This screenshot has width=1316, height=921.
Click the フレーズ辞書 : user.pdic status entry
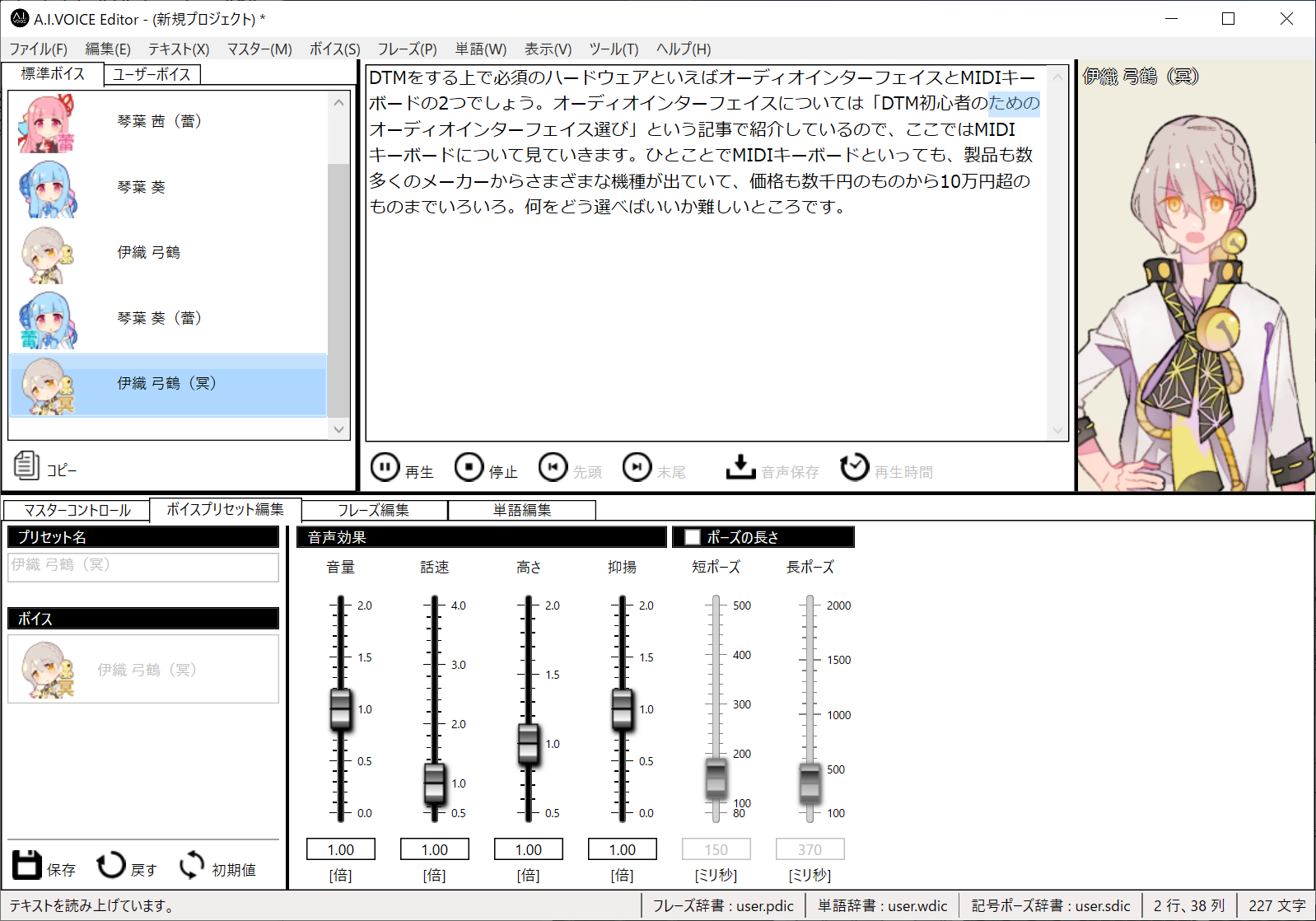tap(723, 905)
